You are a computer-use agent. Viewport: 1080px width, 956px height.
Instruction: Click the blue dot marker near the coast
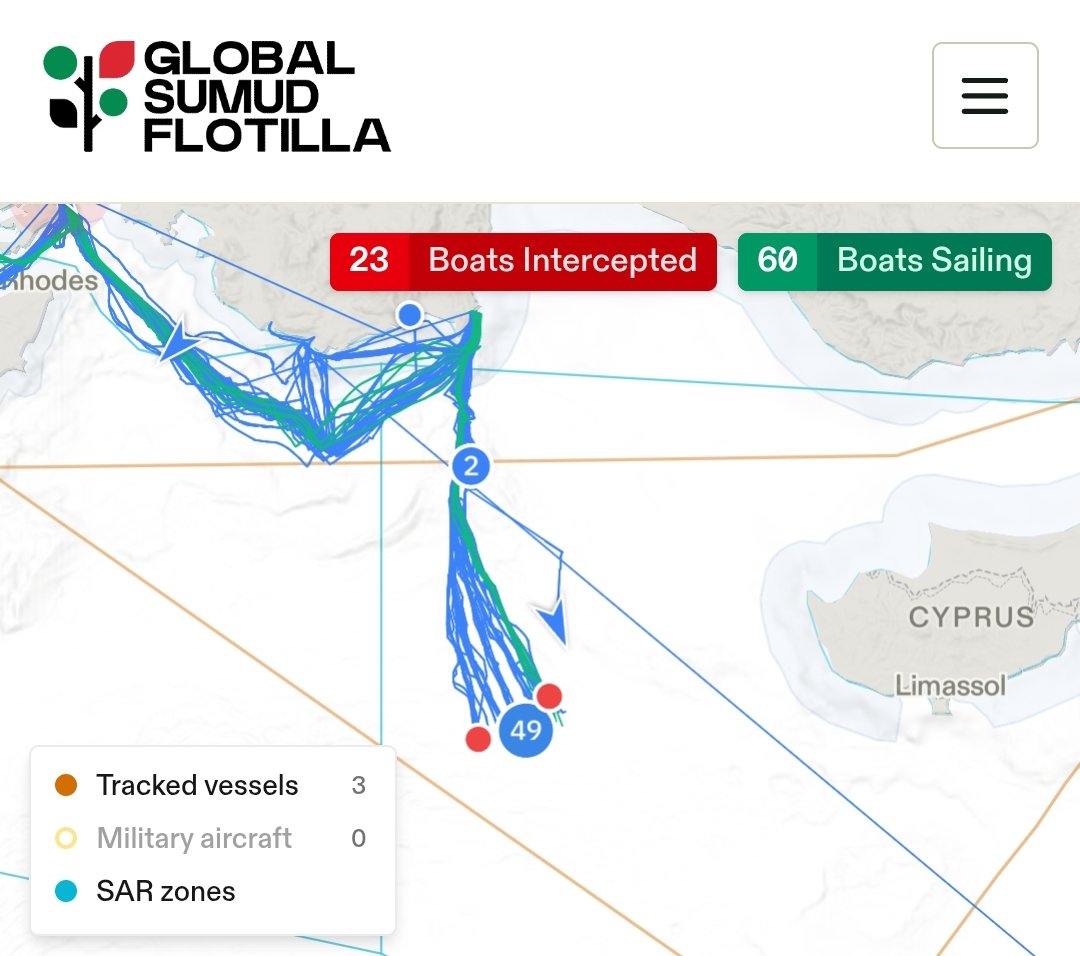tap(410, 315)
